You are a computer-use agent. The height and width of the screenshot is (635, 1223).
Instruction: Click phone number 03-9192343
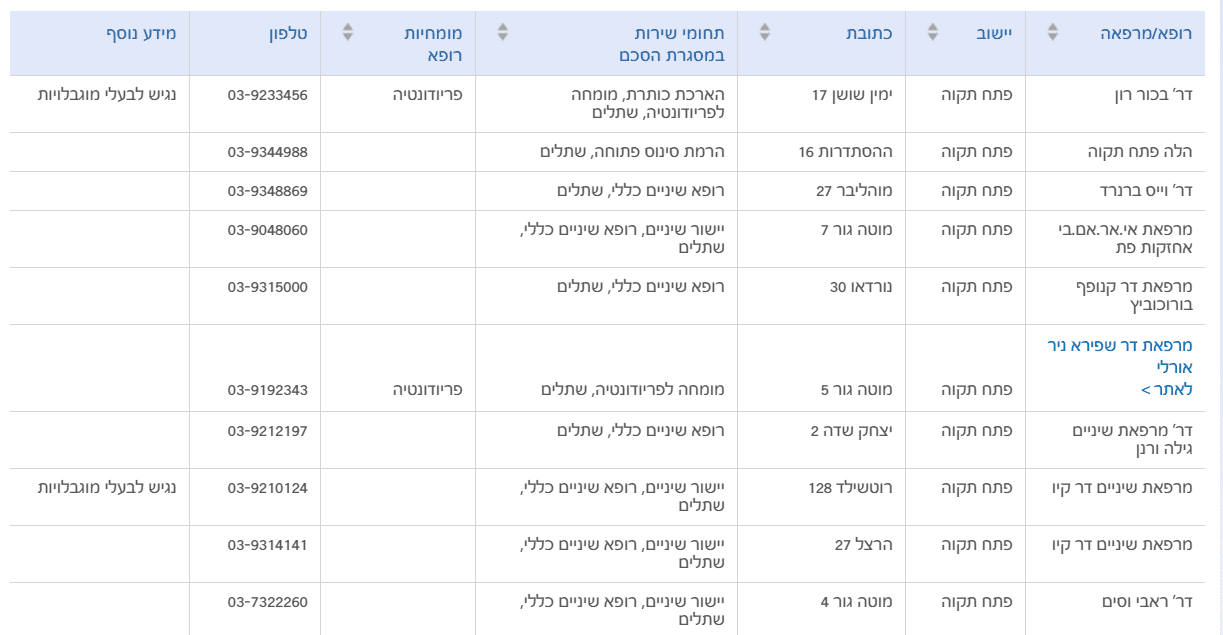point(267,389)
